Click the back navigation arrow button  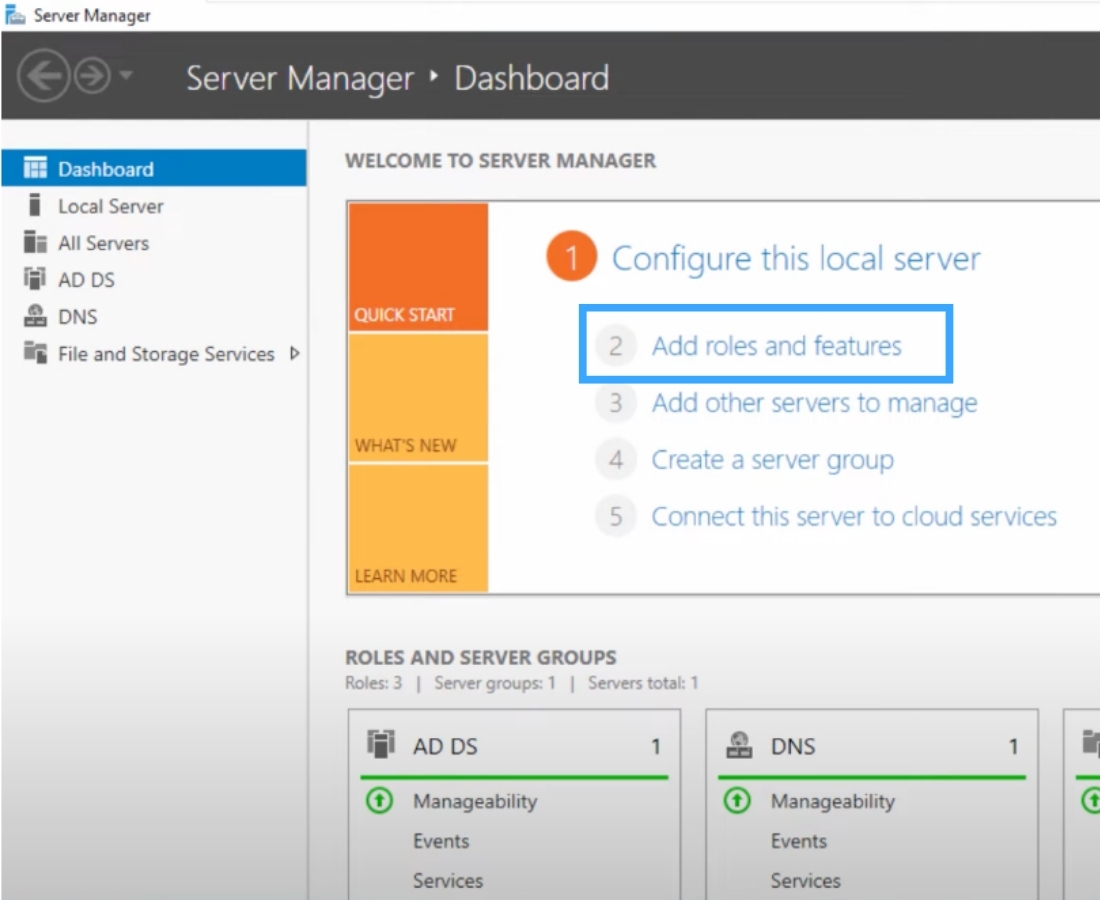43,77
